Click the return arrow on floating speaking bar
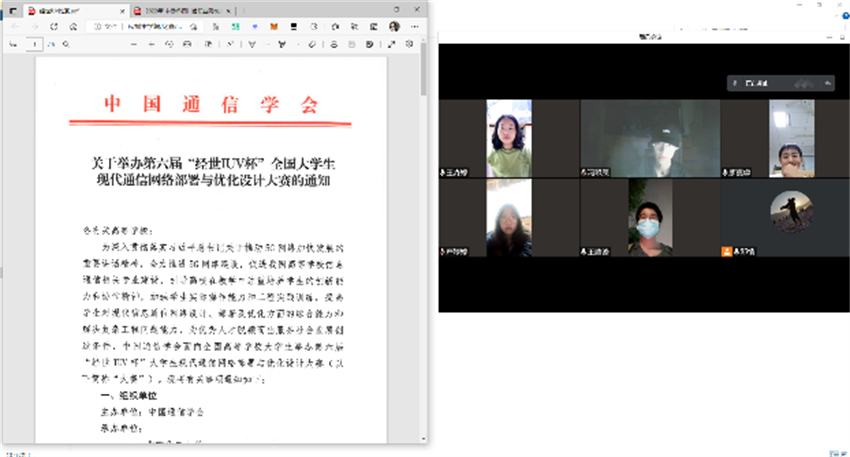 tap(827, 83)
